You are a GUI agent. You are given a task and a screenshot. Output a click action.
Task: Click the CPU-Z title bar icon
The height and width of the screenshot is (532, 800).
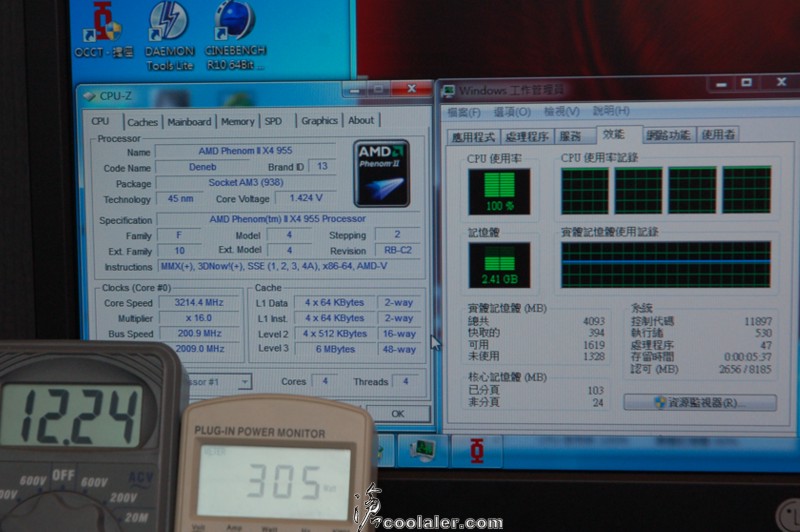[89, 96]
